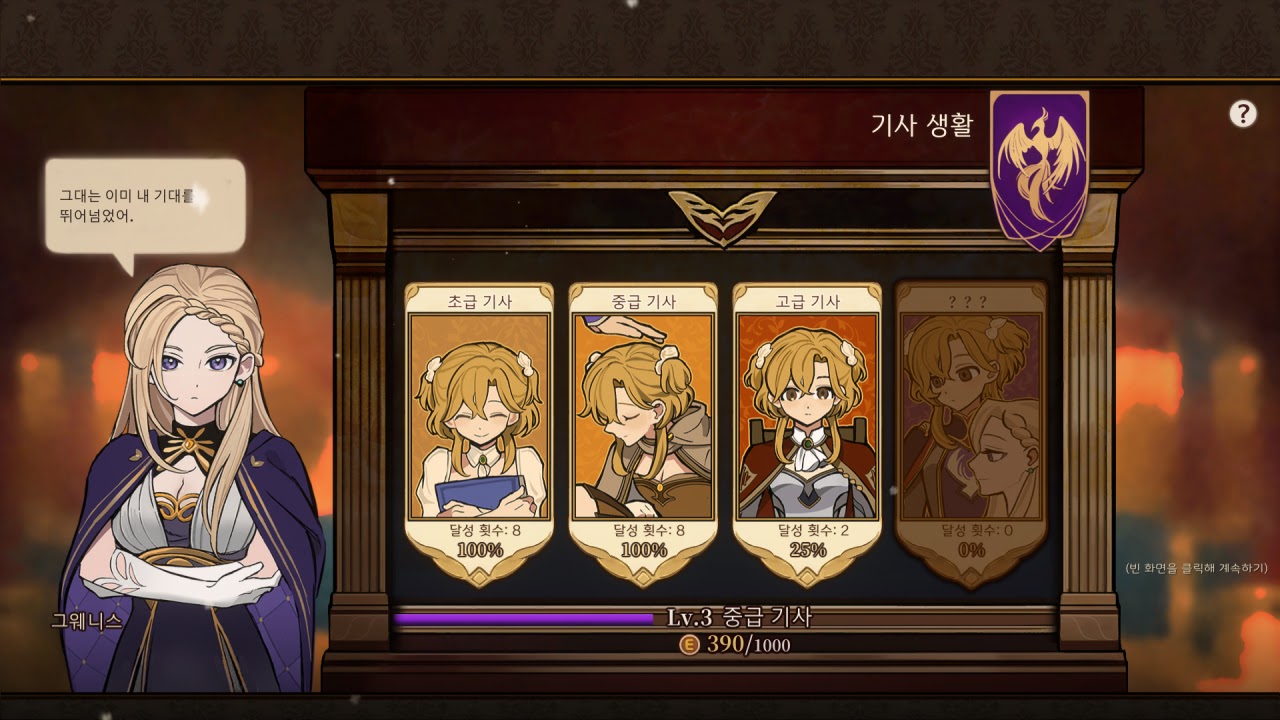The image size is (1280, 720).
Task: Click the purple level progress bar
Action: coord(523,618)
